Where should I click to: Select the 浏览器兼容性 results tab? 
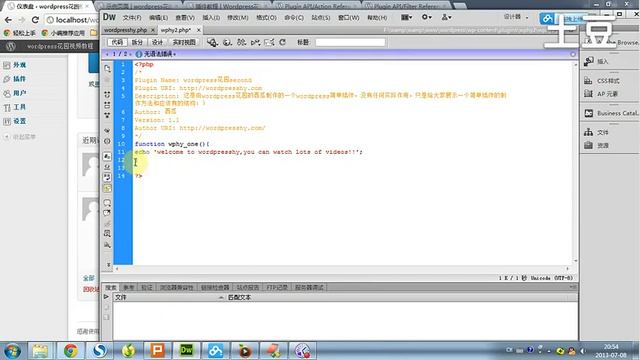[x=176, y=287]
